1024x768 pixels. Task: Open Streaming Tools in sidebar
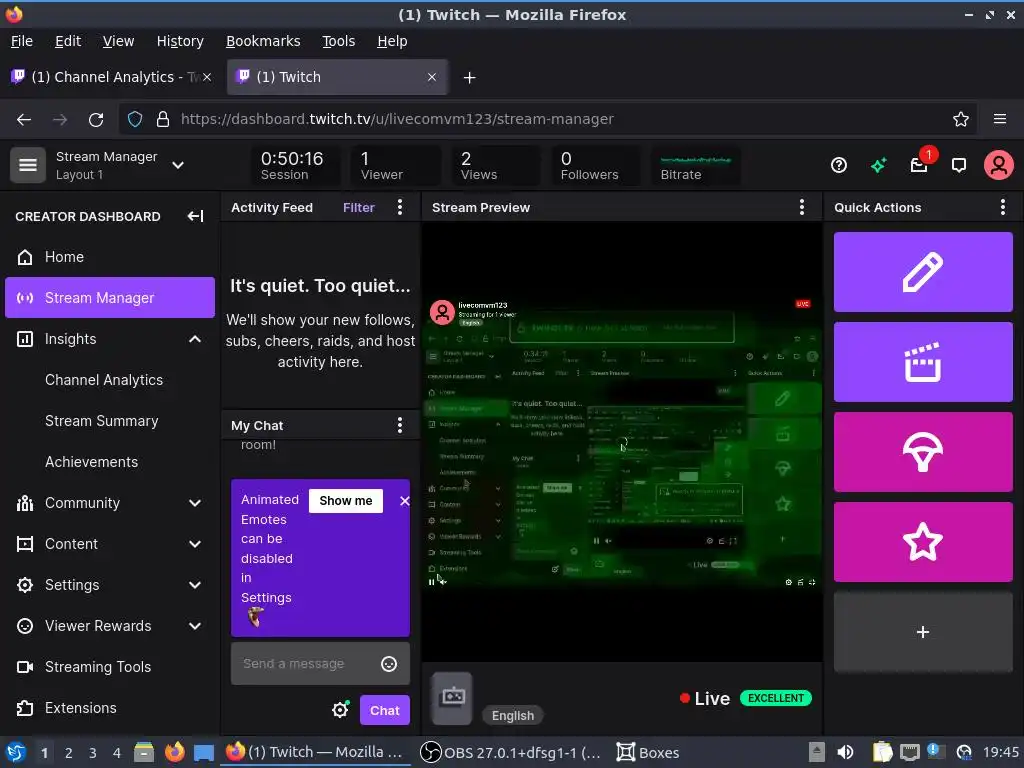point(110,667)
